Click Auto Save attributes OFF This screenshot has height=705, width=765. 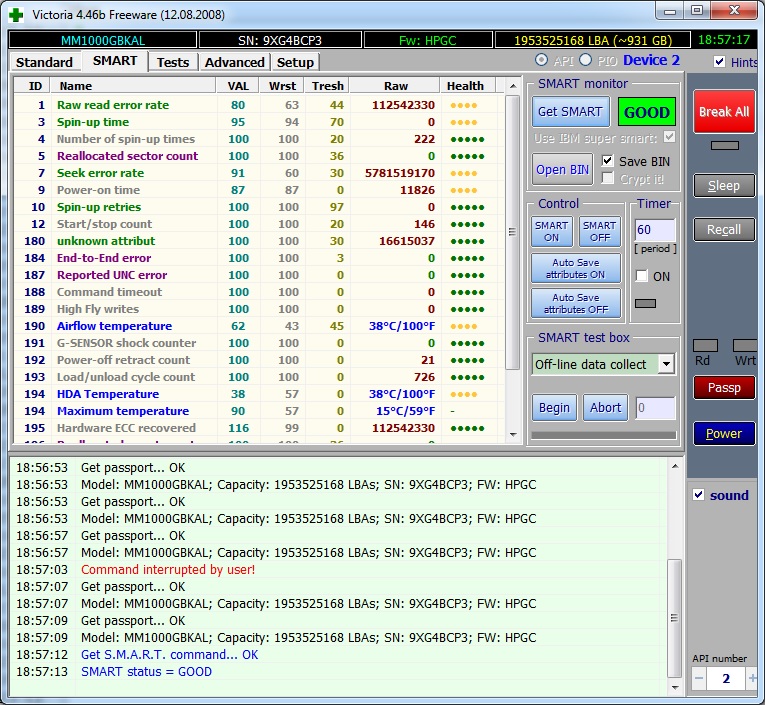pos(576,303)
